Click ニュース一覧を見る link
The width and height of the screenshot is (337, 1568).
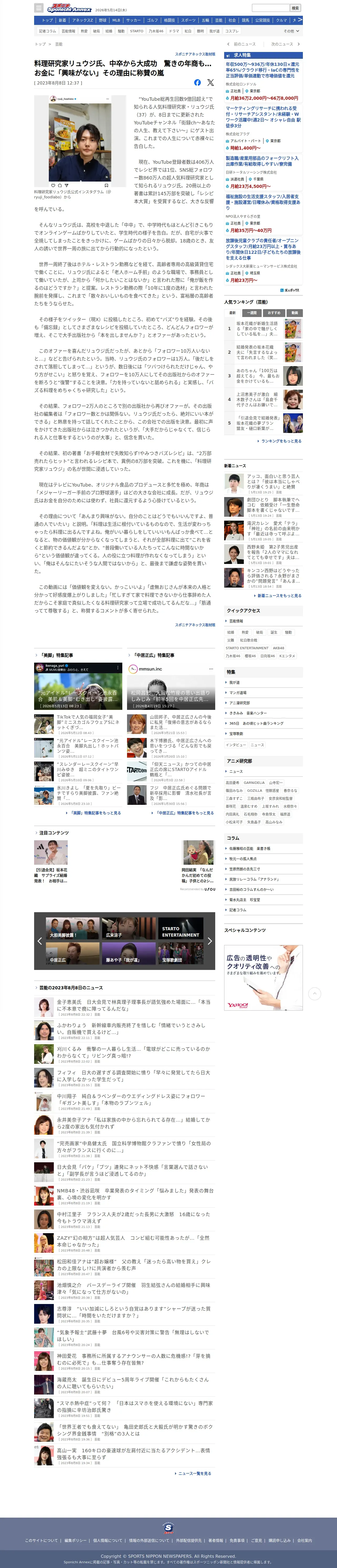click(x=195, y=1474)
